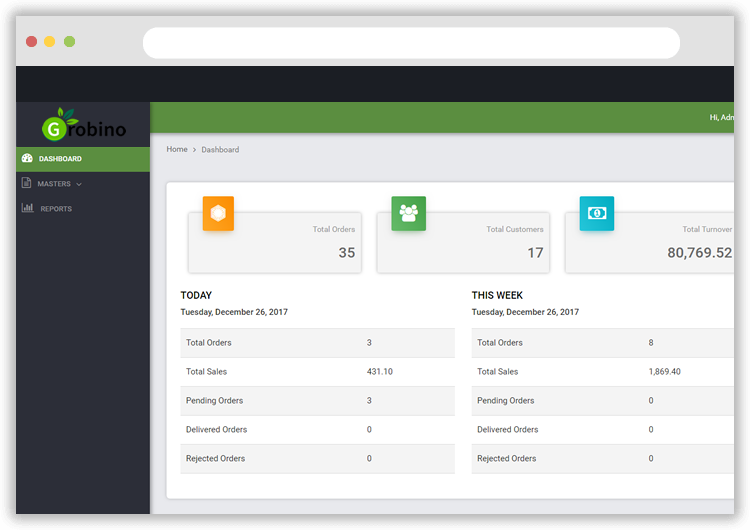Select Pending Orders row in Today table
Image resolution: width=750 pixels, height=530 pixels.
[318, 400]
